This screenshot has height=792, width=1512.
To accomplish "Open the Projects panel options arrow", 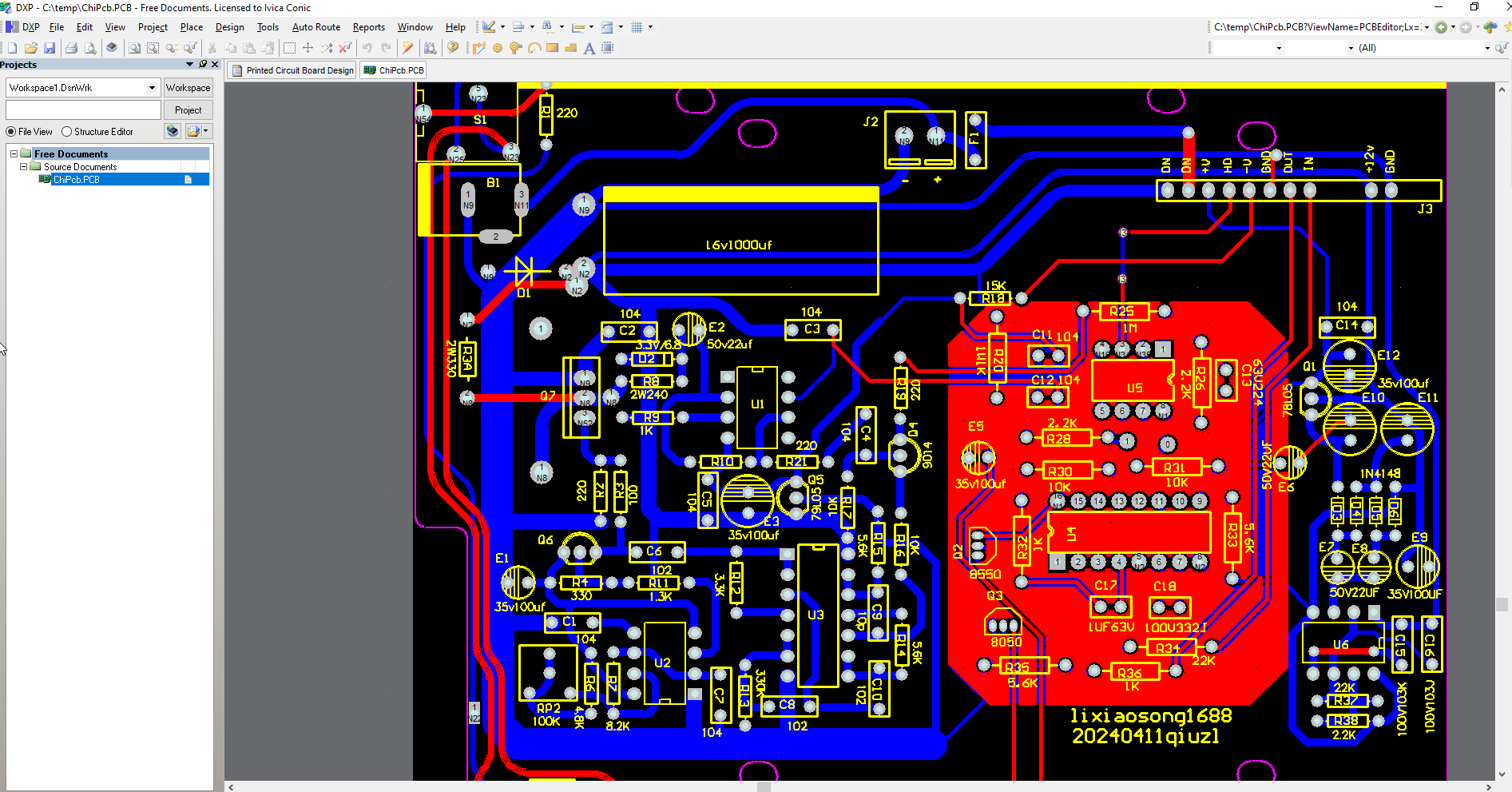I will (189, 65).
